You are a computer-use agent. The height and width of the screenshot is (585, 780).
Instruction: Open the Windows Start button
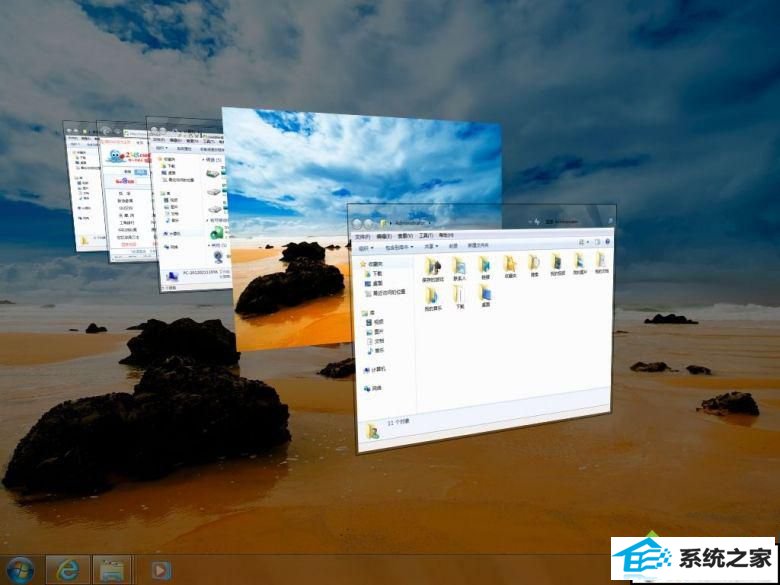coord(20,570)
